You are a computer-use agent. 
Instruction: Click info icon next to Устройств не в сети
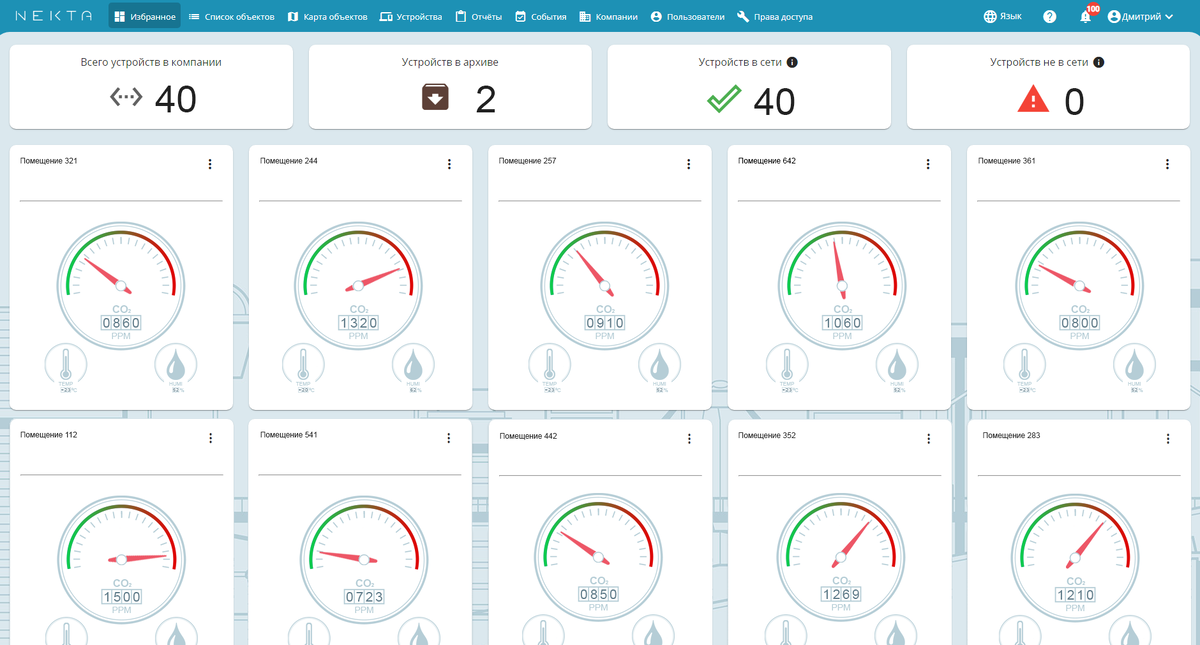1098,62
